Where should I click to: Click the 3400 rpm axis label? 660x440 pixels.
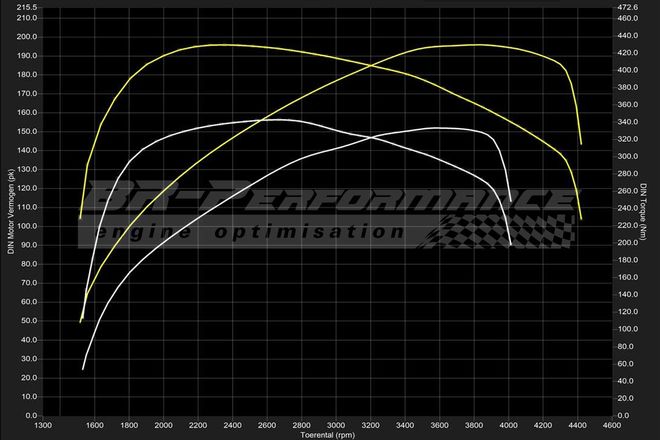(x=405, y=426)
